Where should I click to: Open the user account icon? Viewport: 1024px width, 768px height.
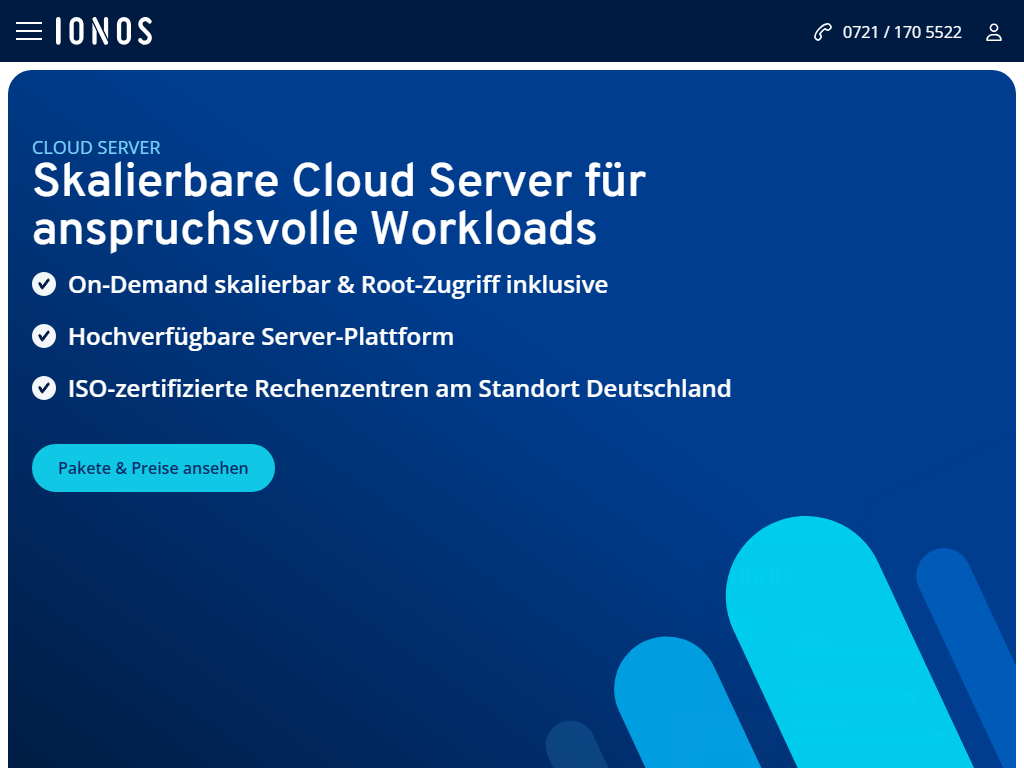[x=993, y=32]
